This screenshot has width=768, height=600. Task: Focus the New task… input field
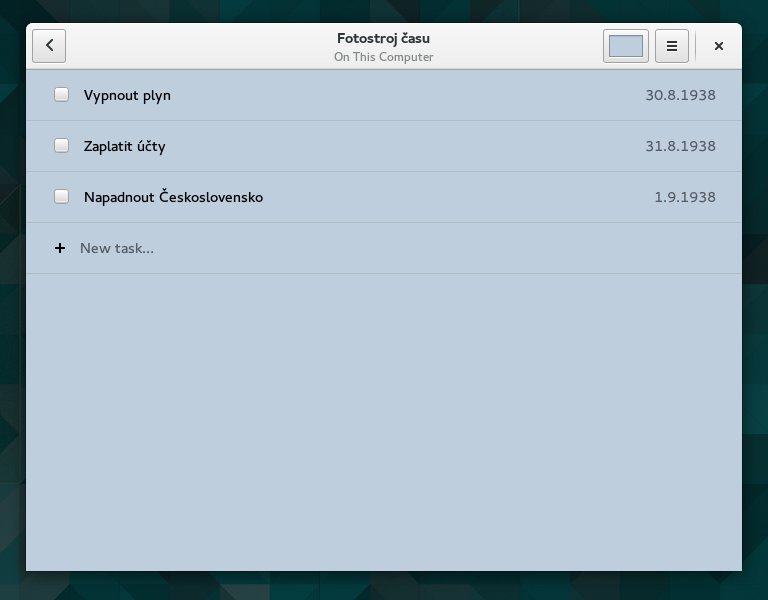click(384, 248)
